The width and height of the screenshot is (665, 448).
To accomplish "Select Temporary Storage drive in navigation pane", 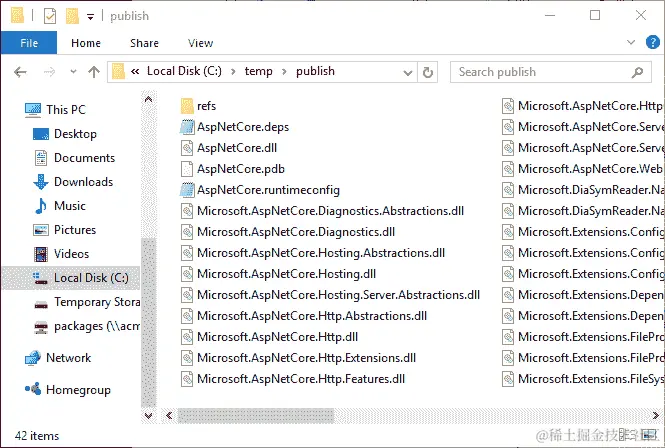I will tap(87, 302).
